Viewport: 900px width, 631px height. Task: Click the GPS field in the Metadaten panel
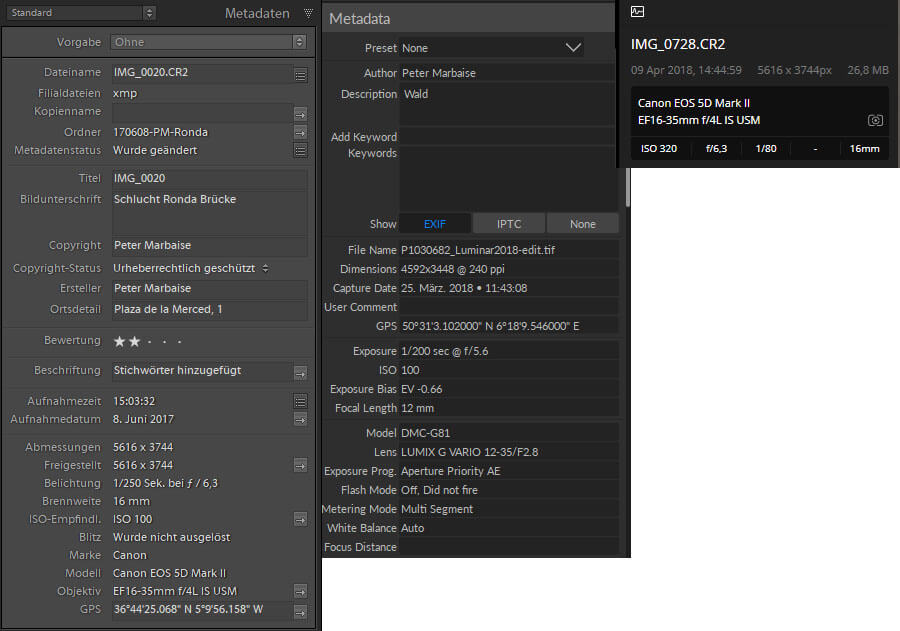[202, 610]
